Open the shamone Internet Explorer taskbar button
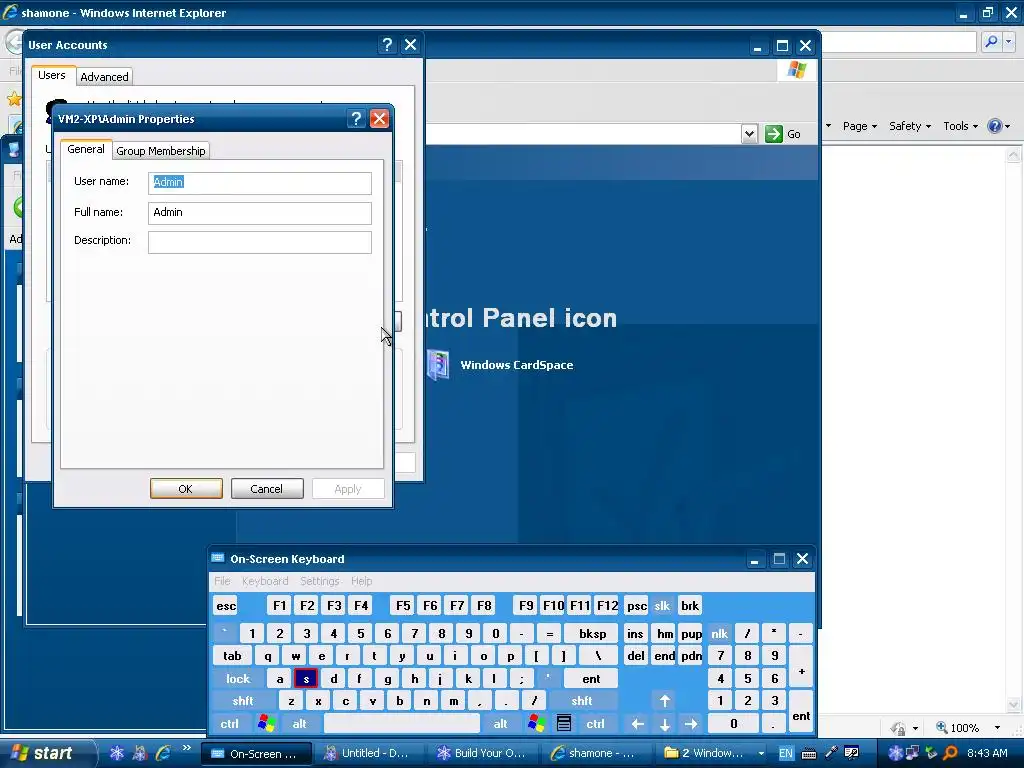The width and height of the screenshot is (1024, 768). [x=594, y=754]
